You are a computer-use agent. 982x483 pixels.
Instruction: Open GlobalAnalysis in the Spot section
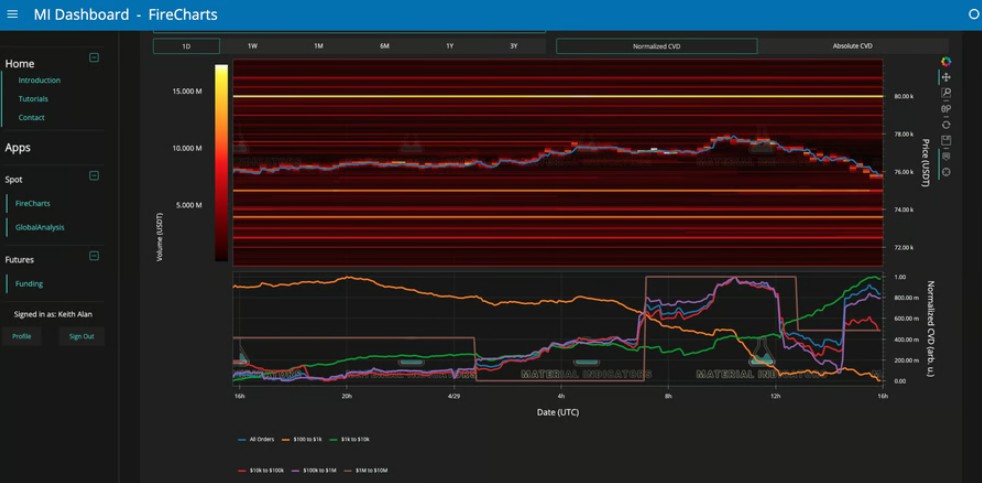(39, 227)
